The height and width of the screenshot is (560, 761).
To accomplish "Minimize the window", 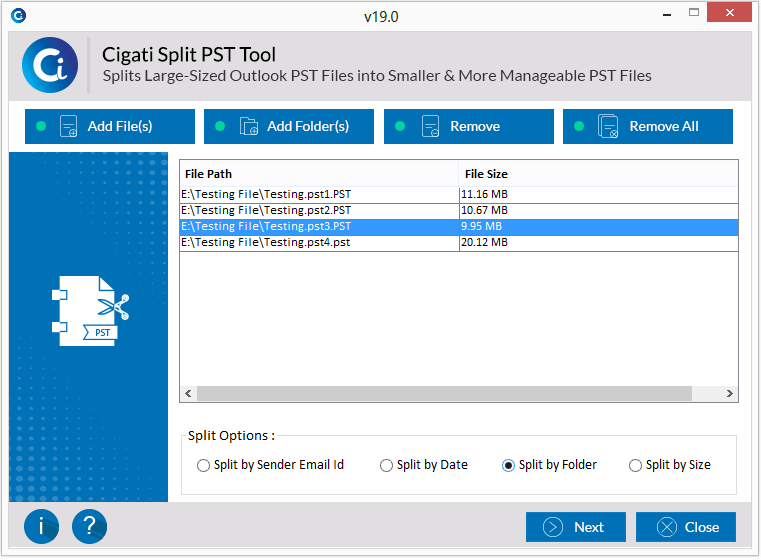I will point(667,14).
